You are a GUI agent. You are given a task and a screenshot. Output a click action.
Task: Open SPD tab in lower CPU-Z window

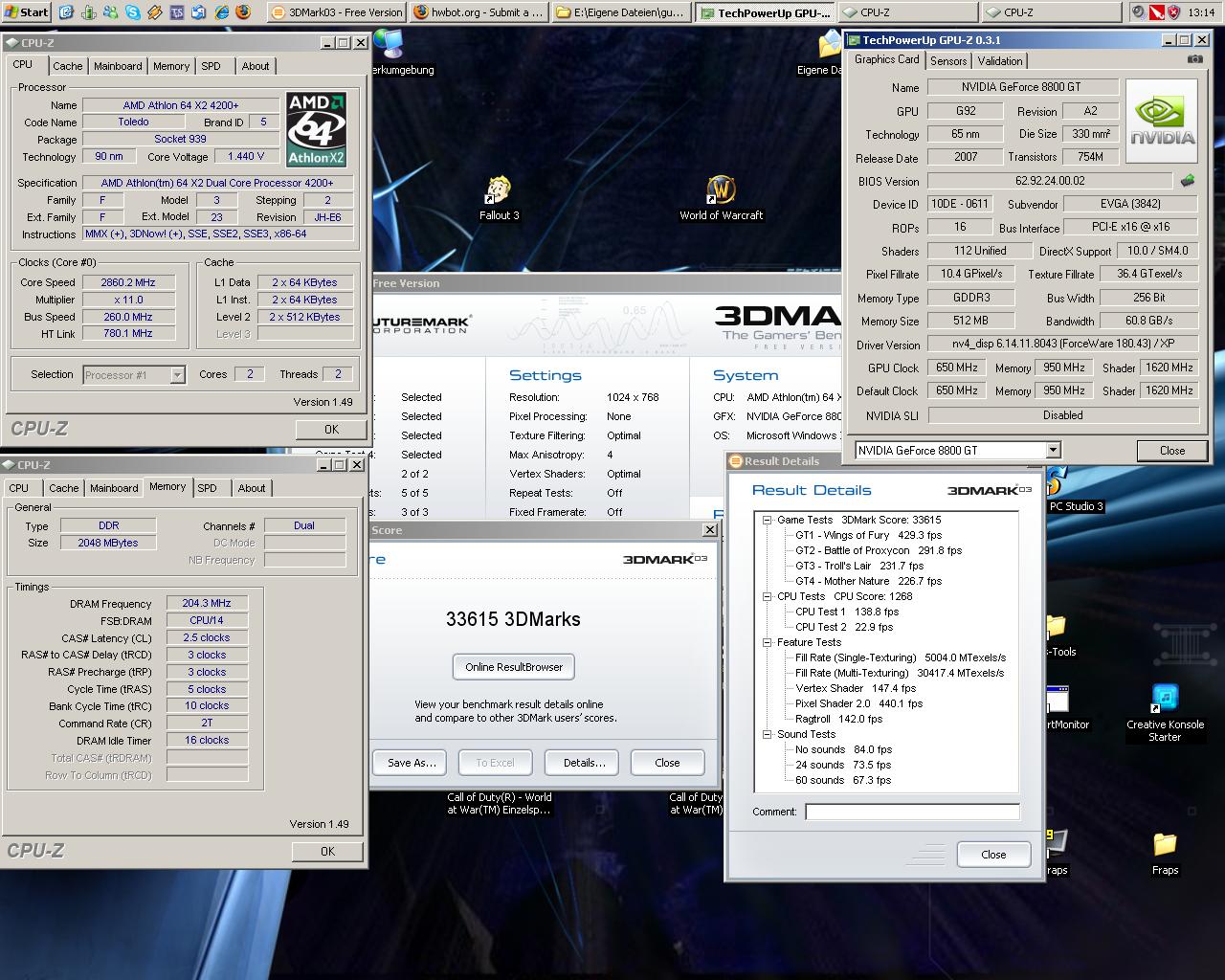[x=207, y=488]
